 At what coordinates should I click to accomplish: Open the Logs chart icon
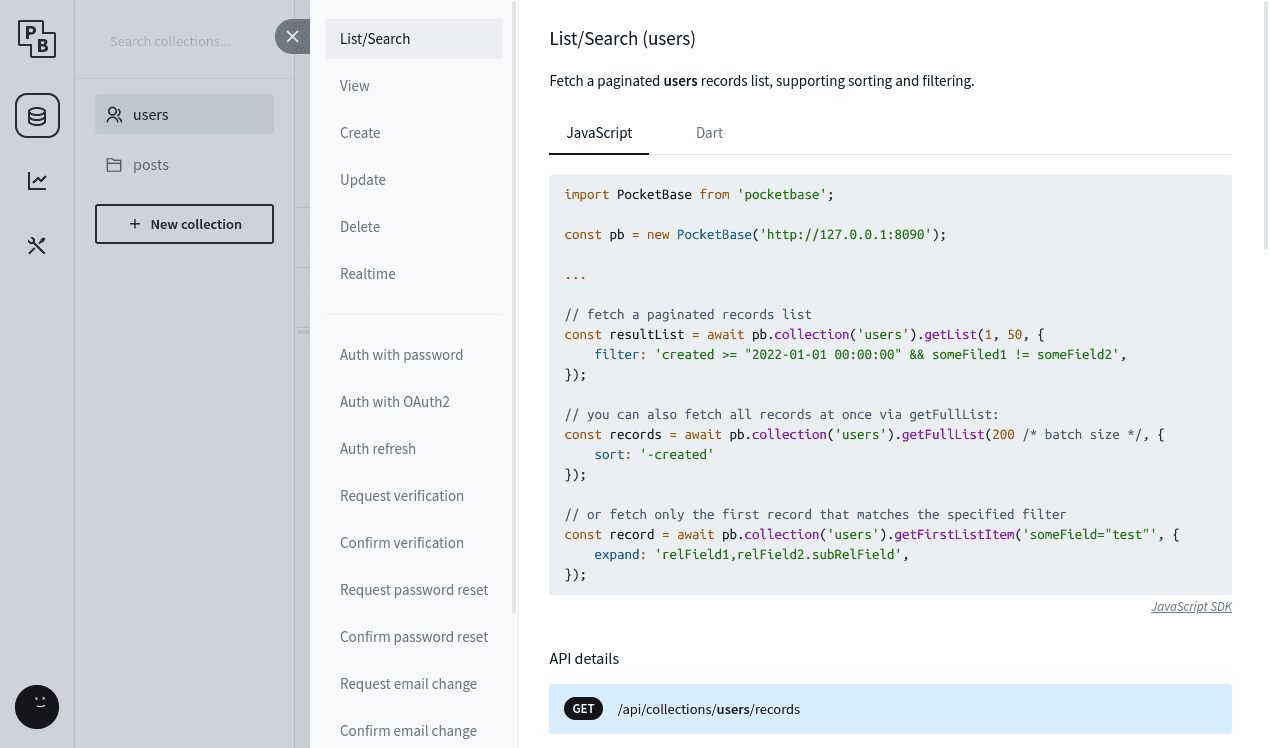click(37, 181)
